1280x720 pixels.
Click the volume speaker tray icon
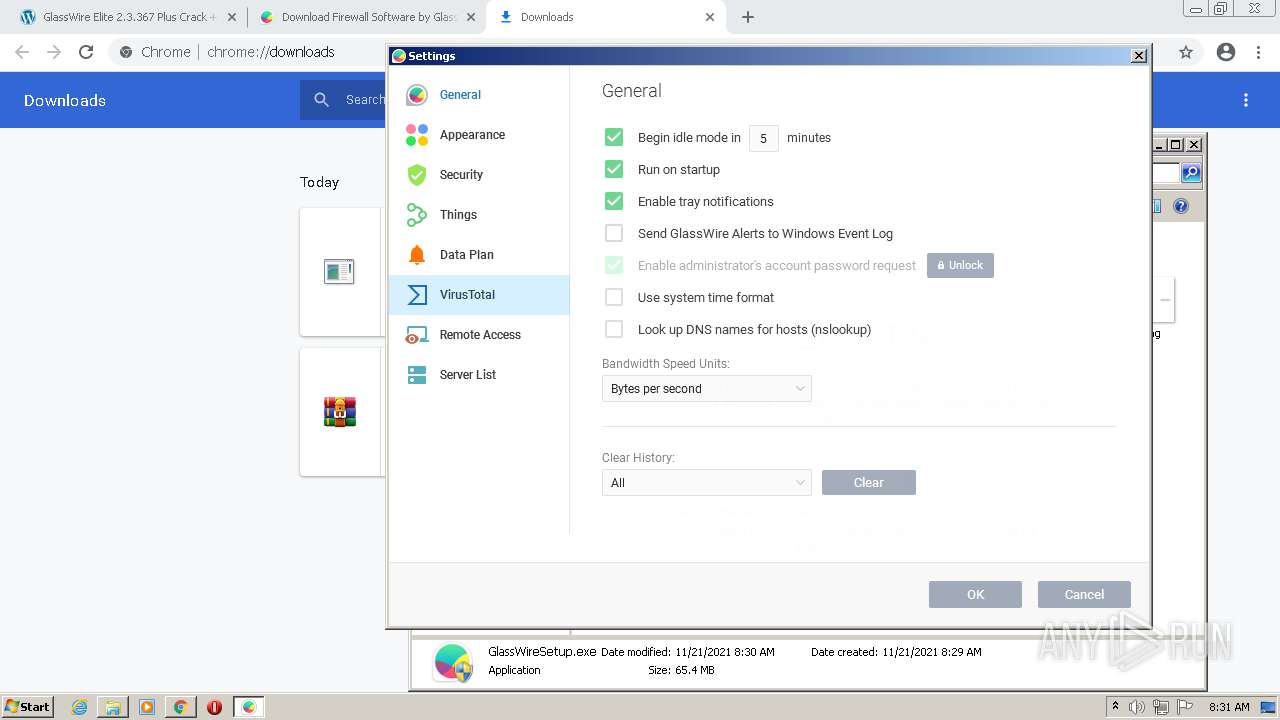tap(1137, 707)
